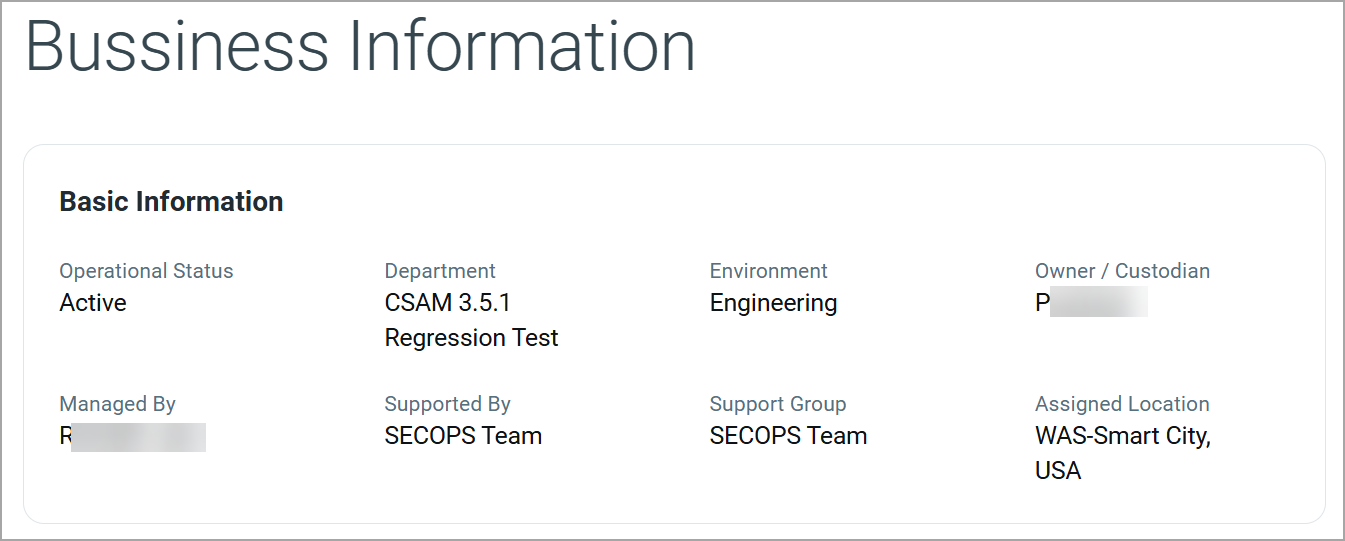The width and height of the screenshot is (1345, 541).
Task: Open the blurred owner name starting with P
Action: click(x=1091, y=303)
